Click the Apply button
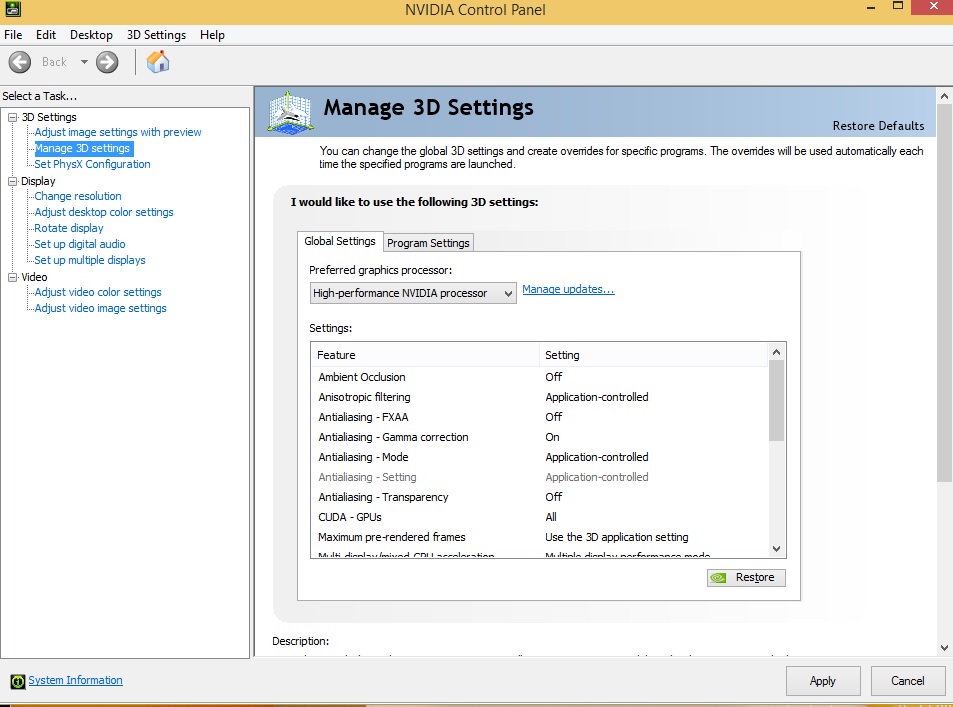The width and height of the screenshot is (953, 707). 823,681
